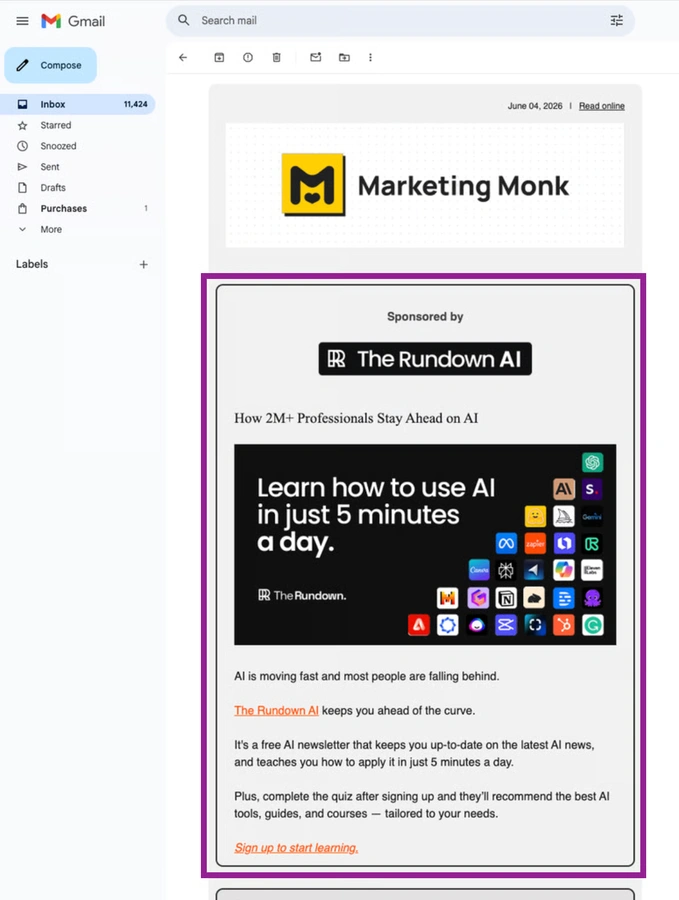Screen dimensions: 679x900
Task: Open the Read online link
Action: [602, 106]
